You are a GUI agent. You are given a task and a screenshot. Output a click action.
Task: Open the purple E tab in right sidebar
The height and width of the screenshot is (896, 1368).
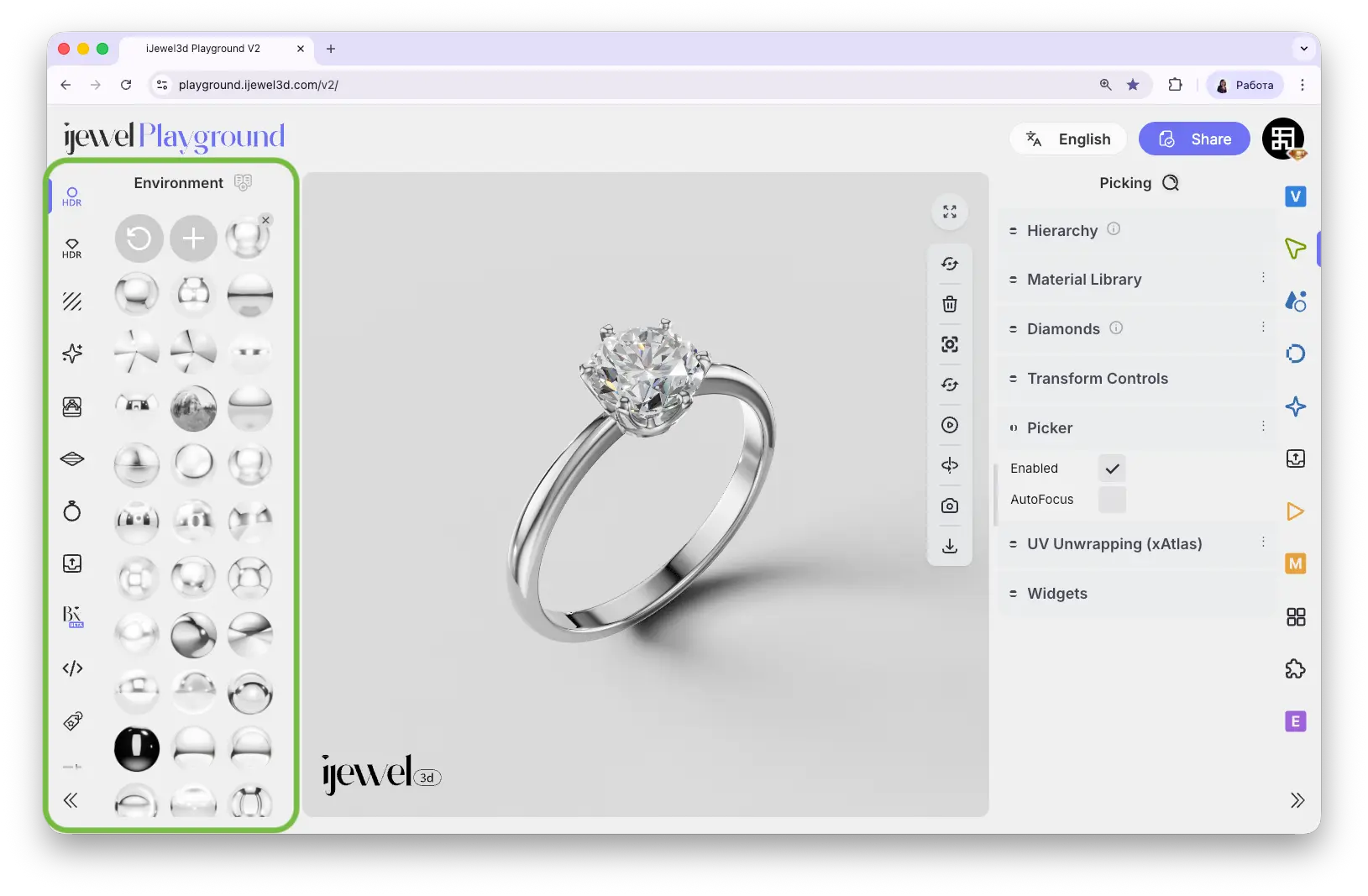point(1296,721)
